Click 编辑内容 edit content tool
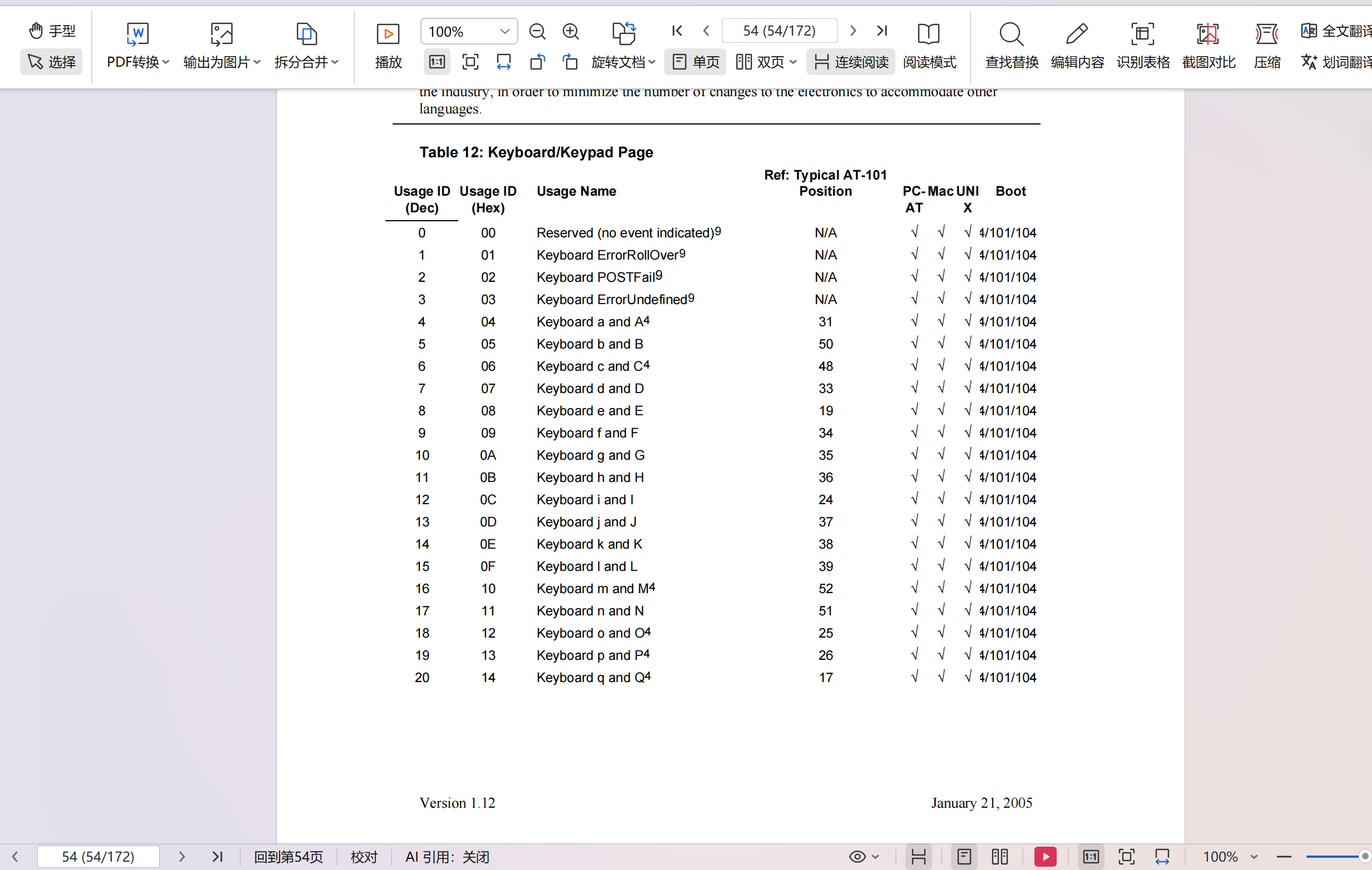1372x870 pixels. click(x=1077, y=46)
